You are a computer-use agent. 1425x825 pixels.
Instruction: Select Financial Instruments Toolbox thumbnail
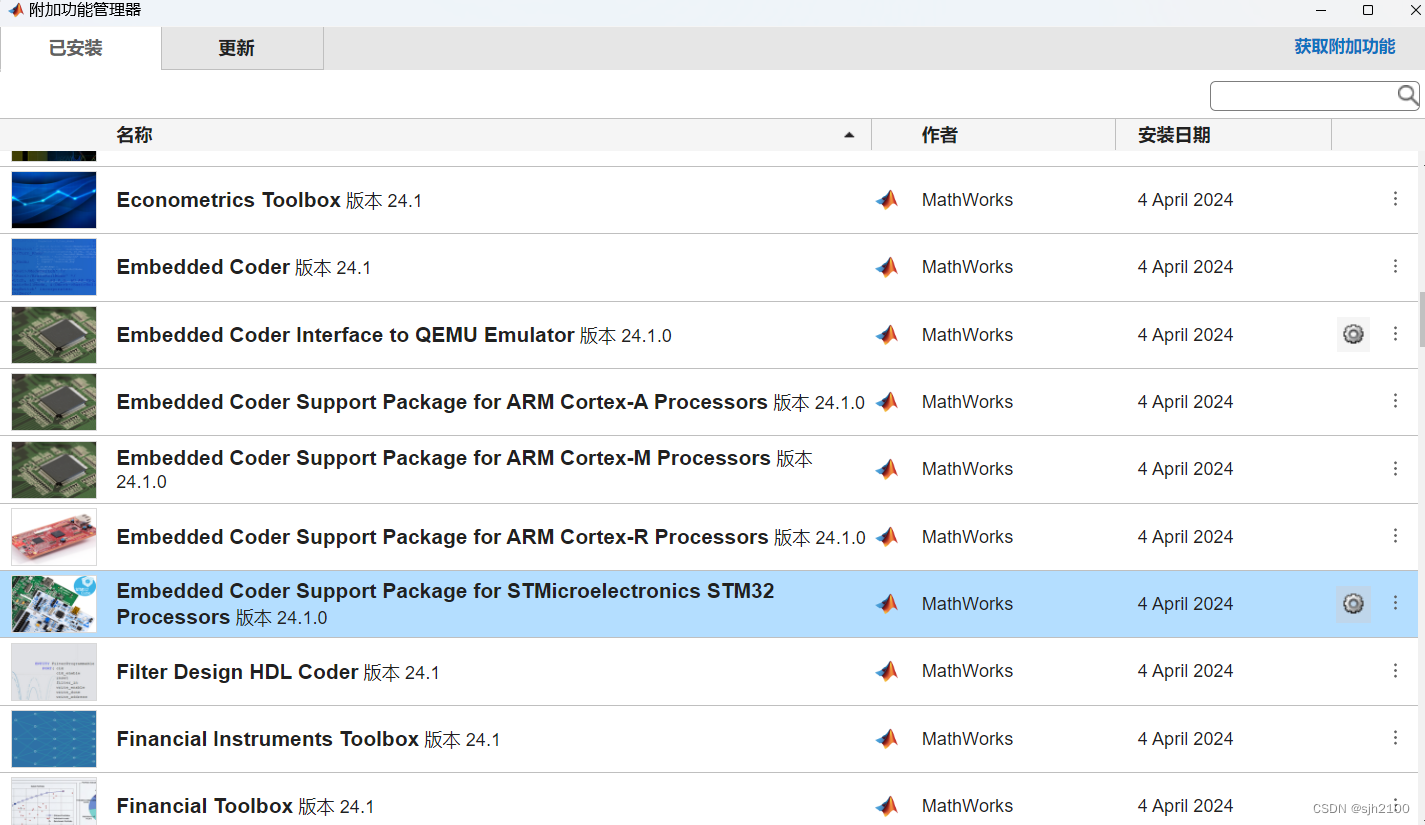[x=54, y=739]
